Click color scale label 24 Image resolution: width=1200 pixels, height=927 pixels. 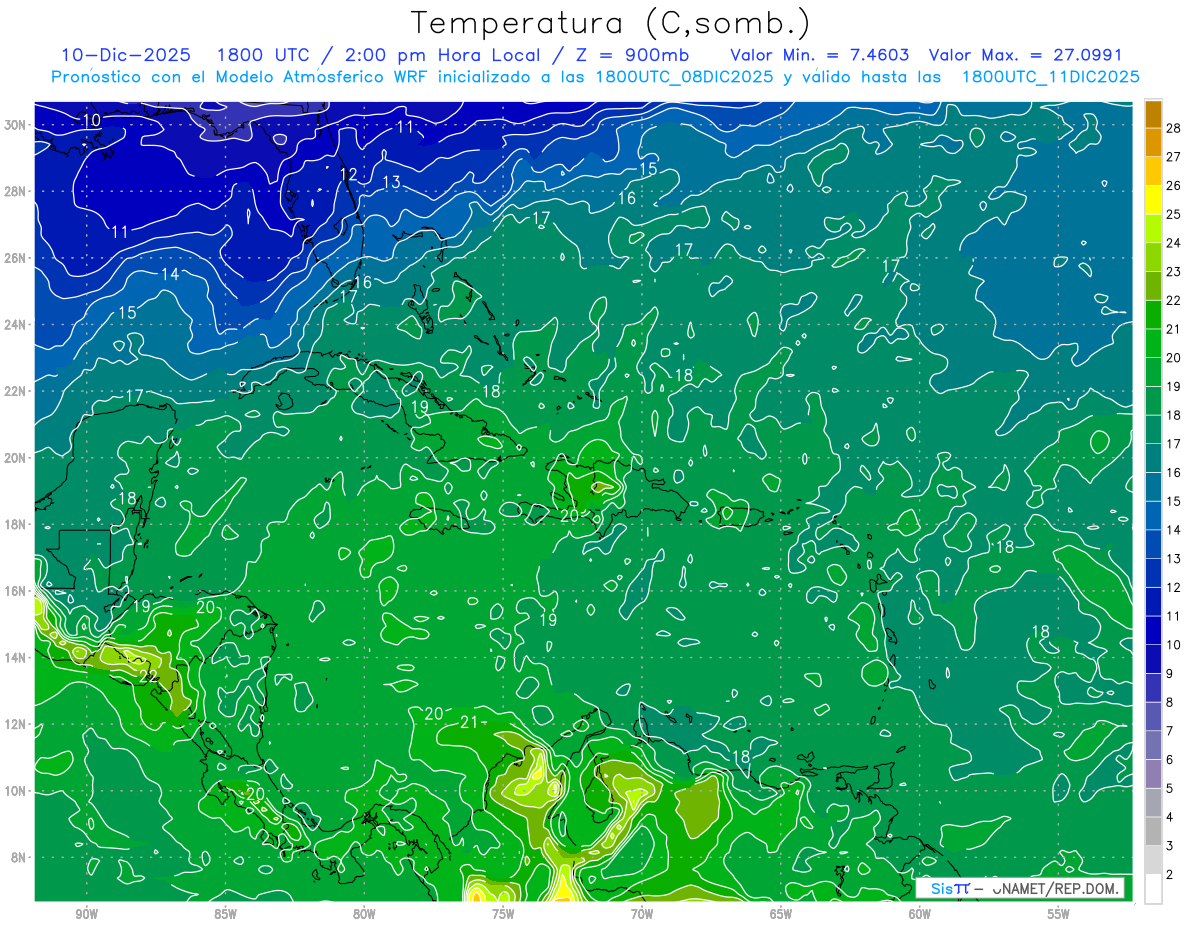click(x=1174, y=243)
